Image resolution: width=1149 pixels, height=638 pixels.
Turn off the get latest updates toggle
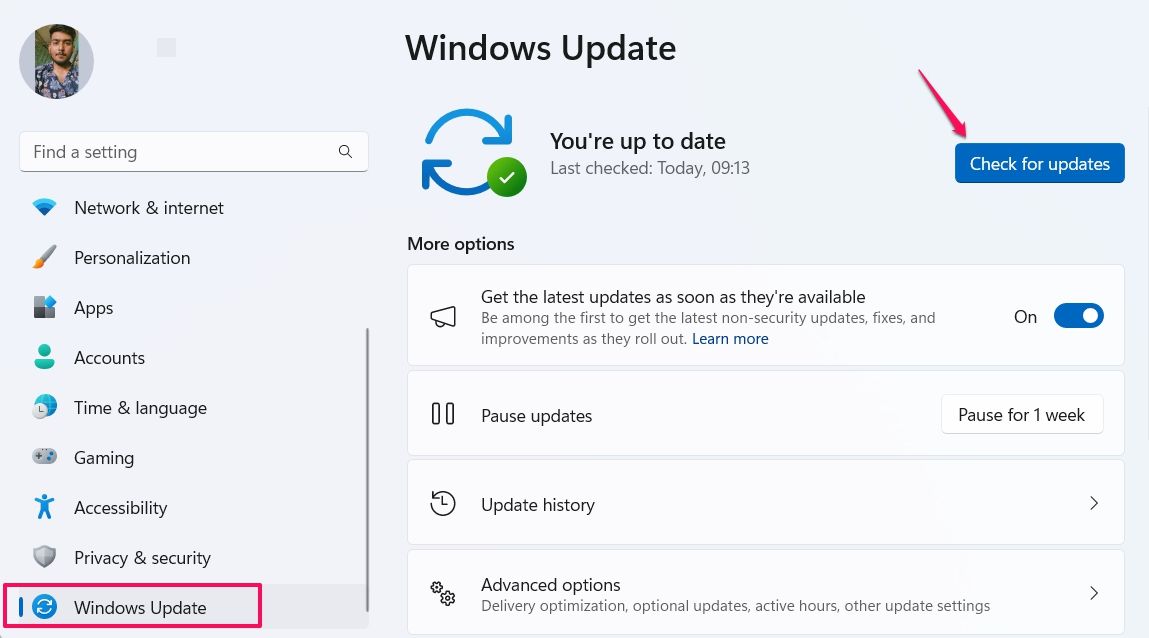pyautogui.click(x=1078, y=316)
